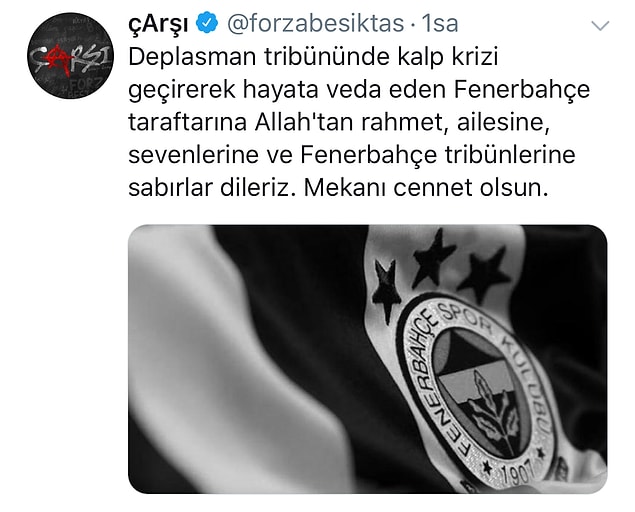Click the blue verified checkmark badge
This screenshot has width=635, height=512.
[207, 23]
